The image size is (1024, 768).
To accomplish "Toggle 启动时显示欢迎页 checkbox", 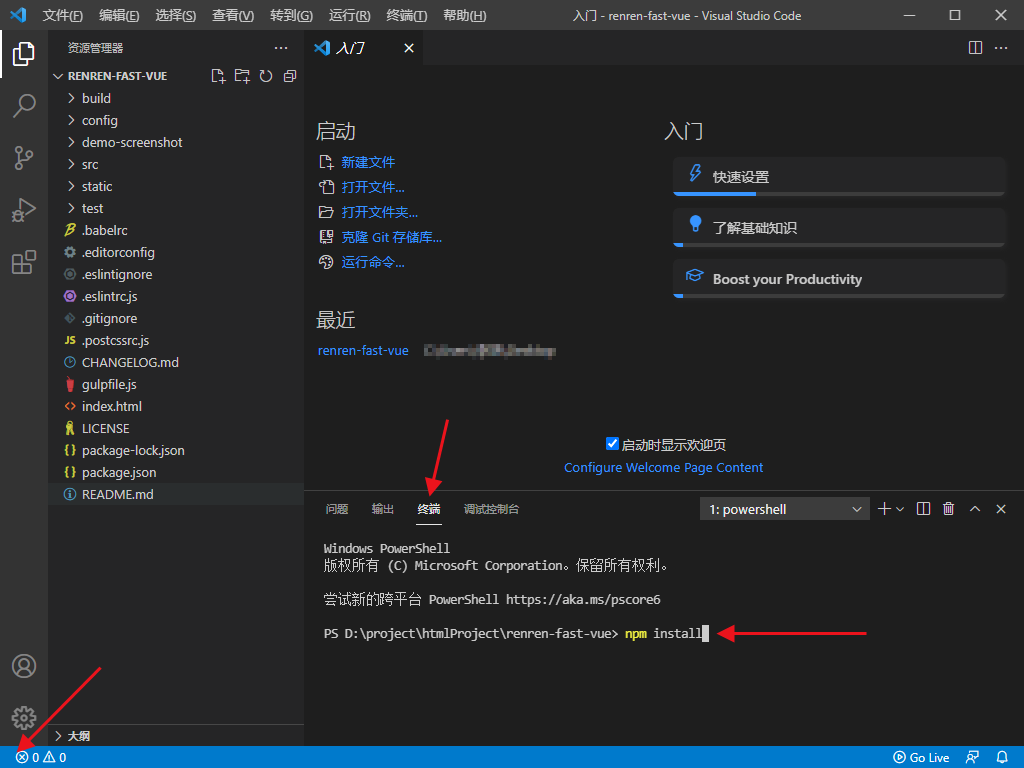I will pyautogui.click(x=612, y=444).
